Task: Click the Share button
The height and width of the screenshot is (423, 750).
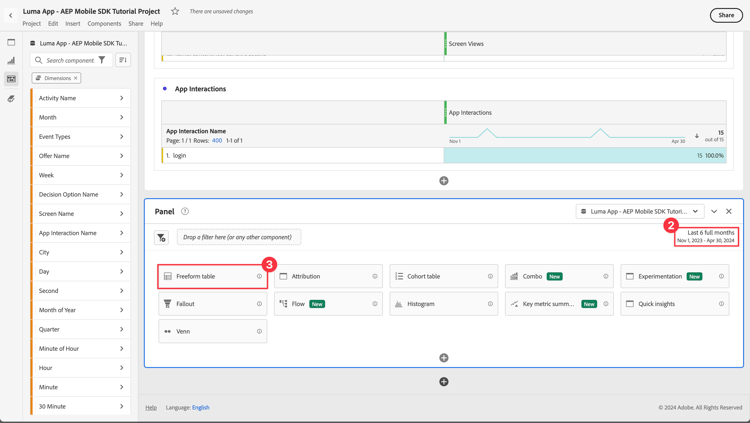Action: pyautogui.click(x=726, y=15)
